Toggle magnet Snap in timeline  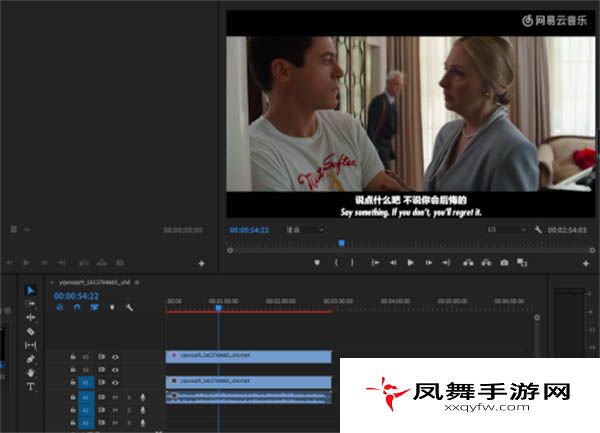[77, 307]
